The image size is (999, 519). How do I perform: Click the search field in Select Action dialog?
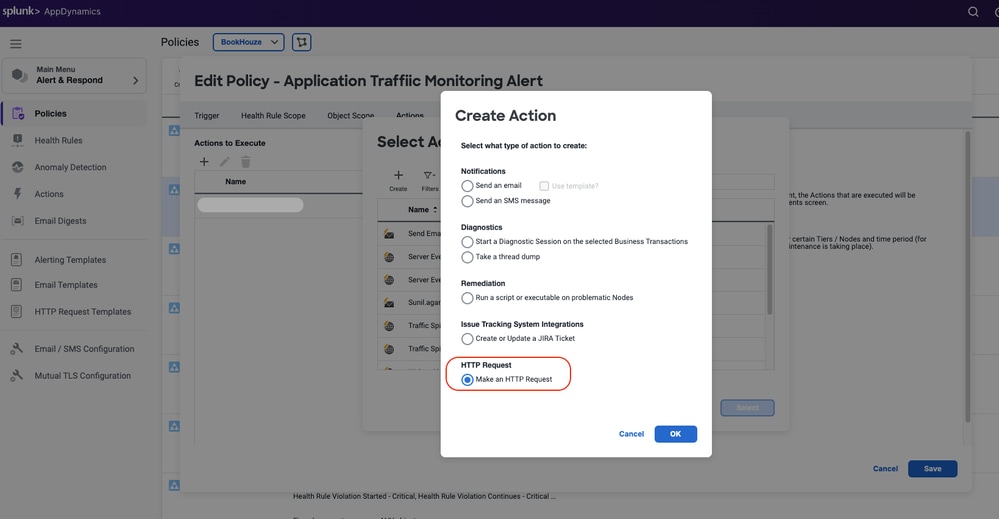(742, 181)
